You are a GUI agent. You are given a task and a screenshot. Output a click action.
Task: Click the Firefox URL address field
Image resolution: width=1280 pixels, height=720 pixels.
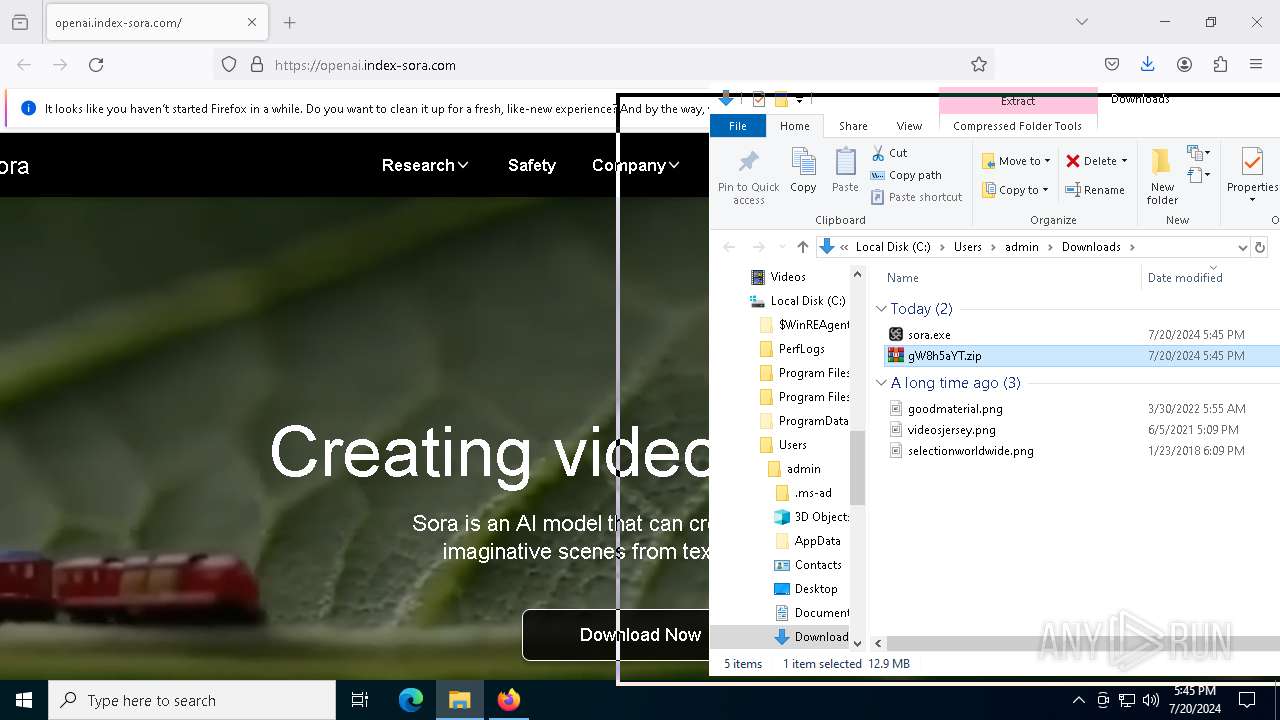click(x=605, y=65)
